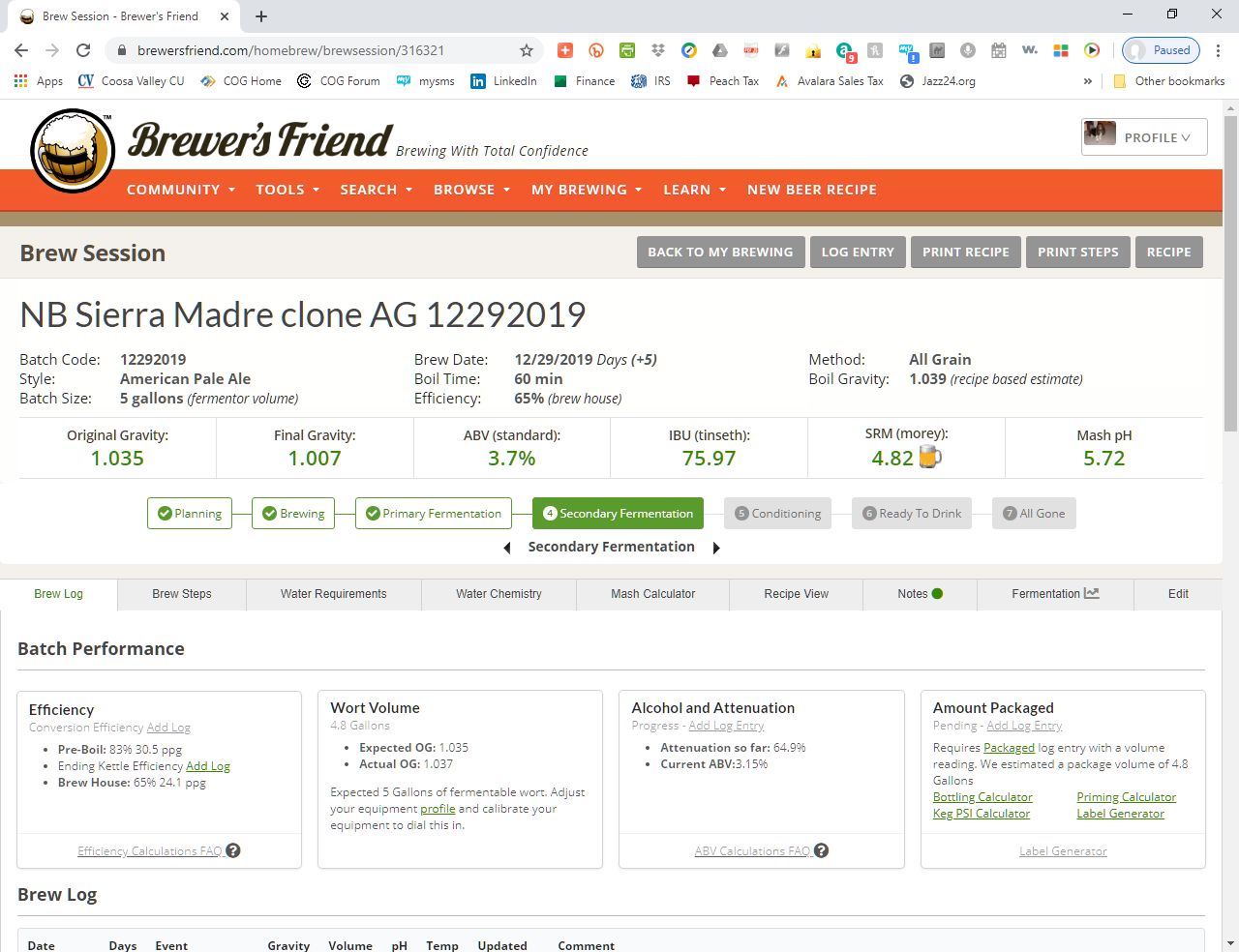1239x952 pixels.
Task: Click the yellow padlock extension icon
Action: [x=813, y=50]
